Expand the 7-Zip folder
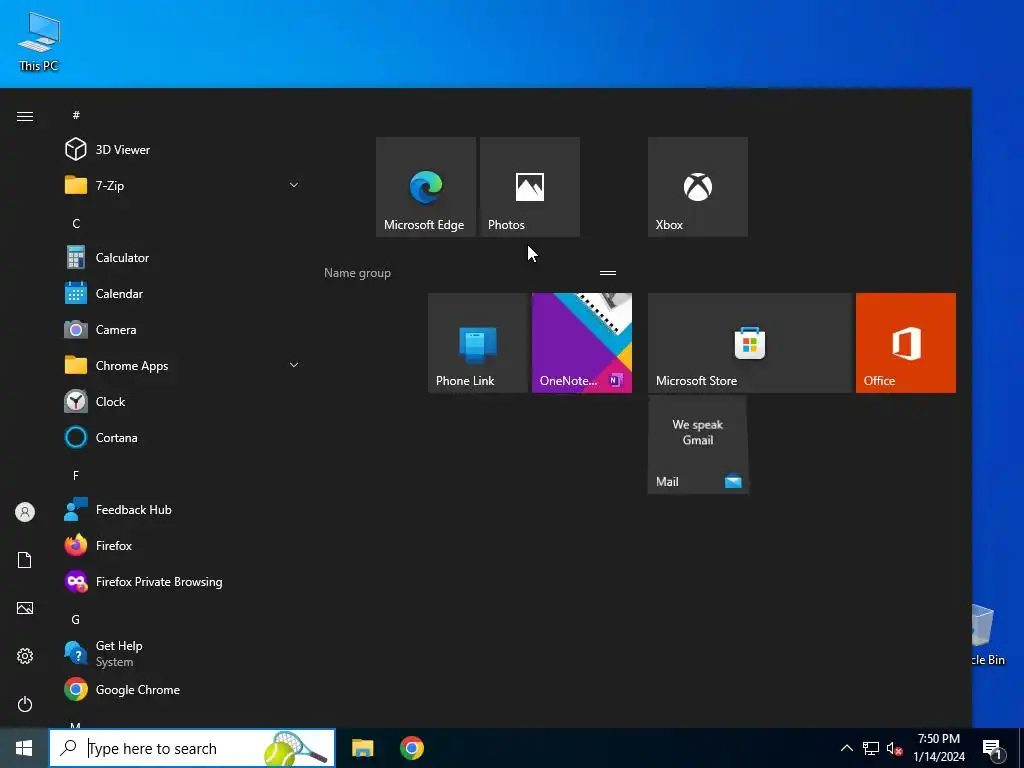Image resolution: width=1024 pixels, height=768 pixels. click(x=182, y=185)
